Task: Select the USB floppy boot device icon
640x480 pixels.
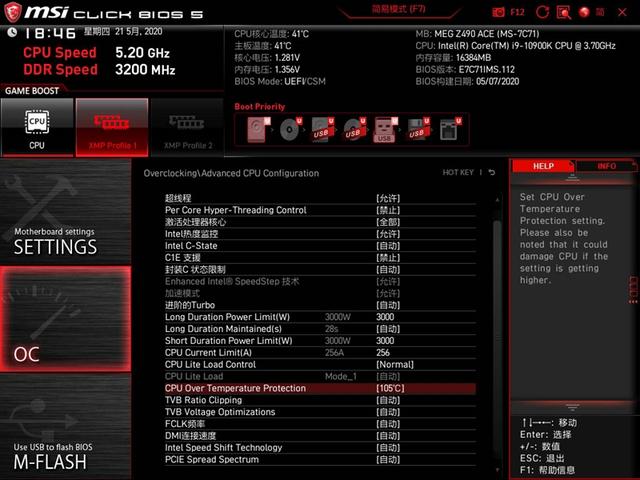Action: point(418,129)
